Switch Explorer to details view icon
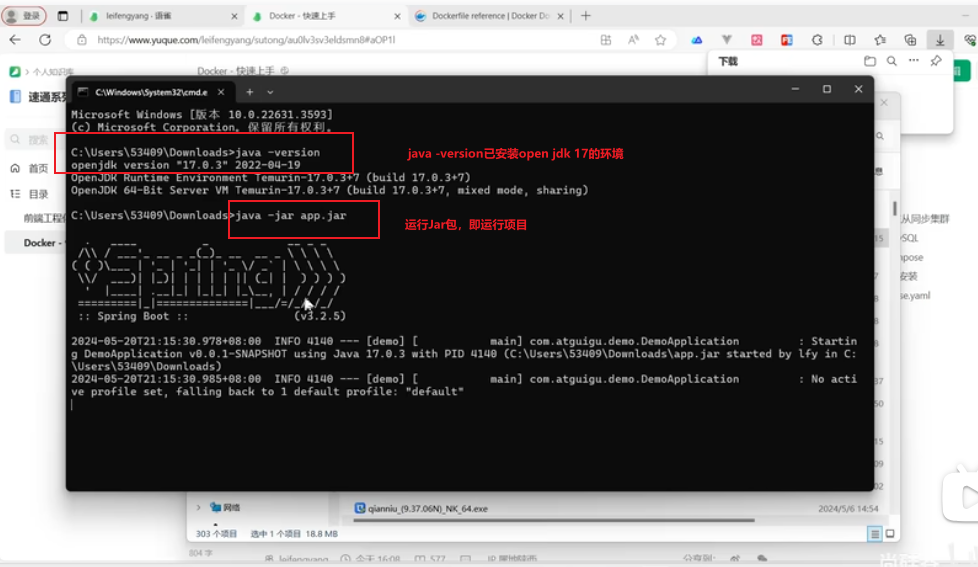The height and width of the screenshot is (567, 978). pos(874,534)
